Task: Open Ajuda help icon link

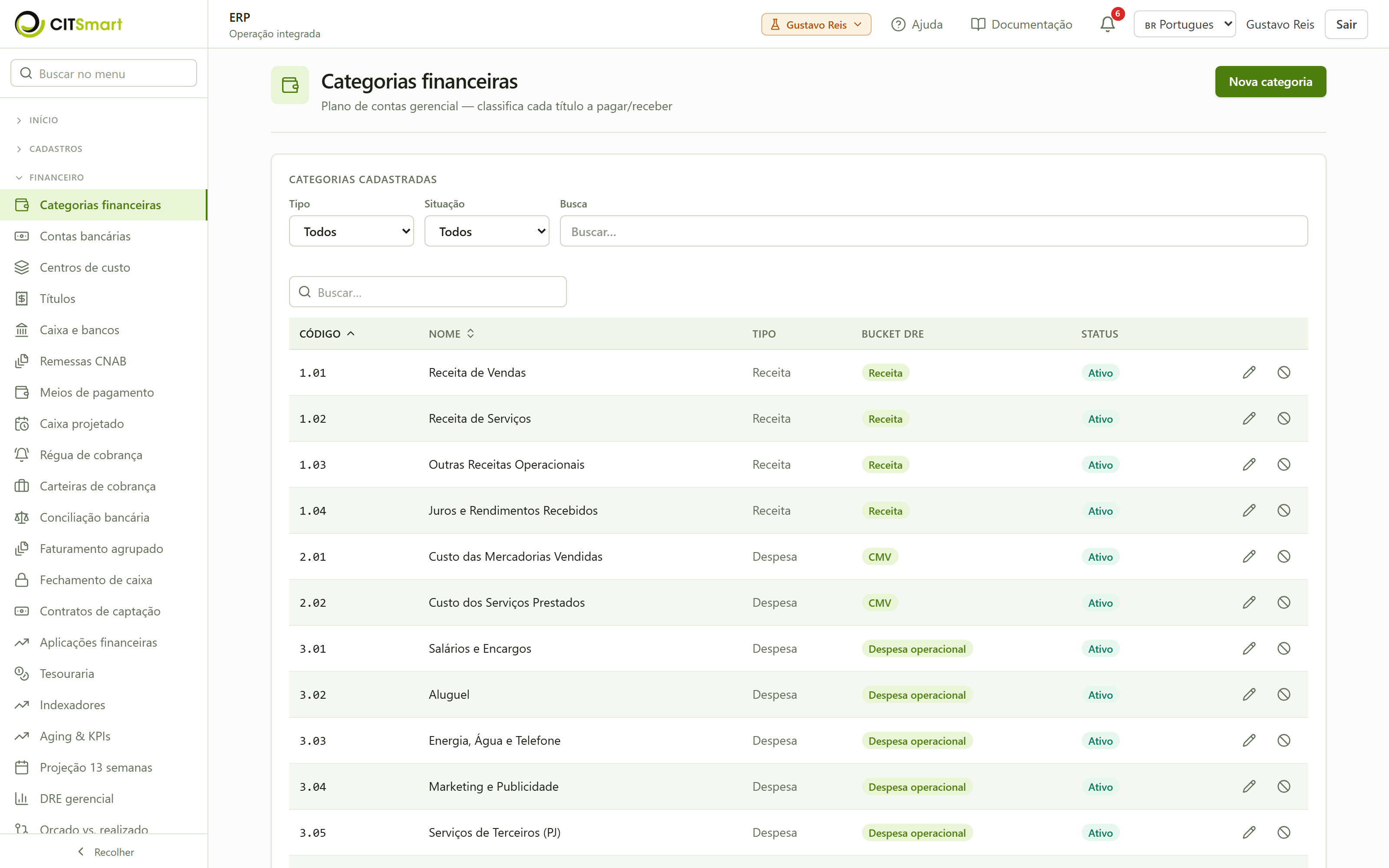Action: (917, 24)
